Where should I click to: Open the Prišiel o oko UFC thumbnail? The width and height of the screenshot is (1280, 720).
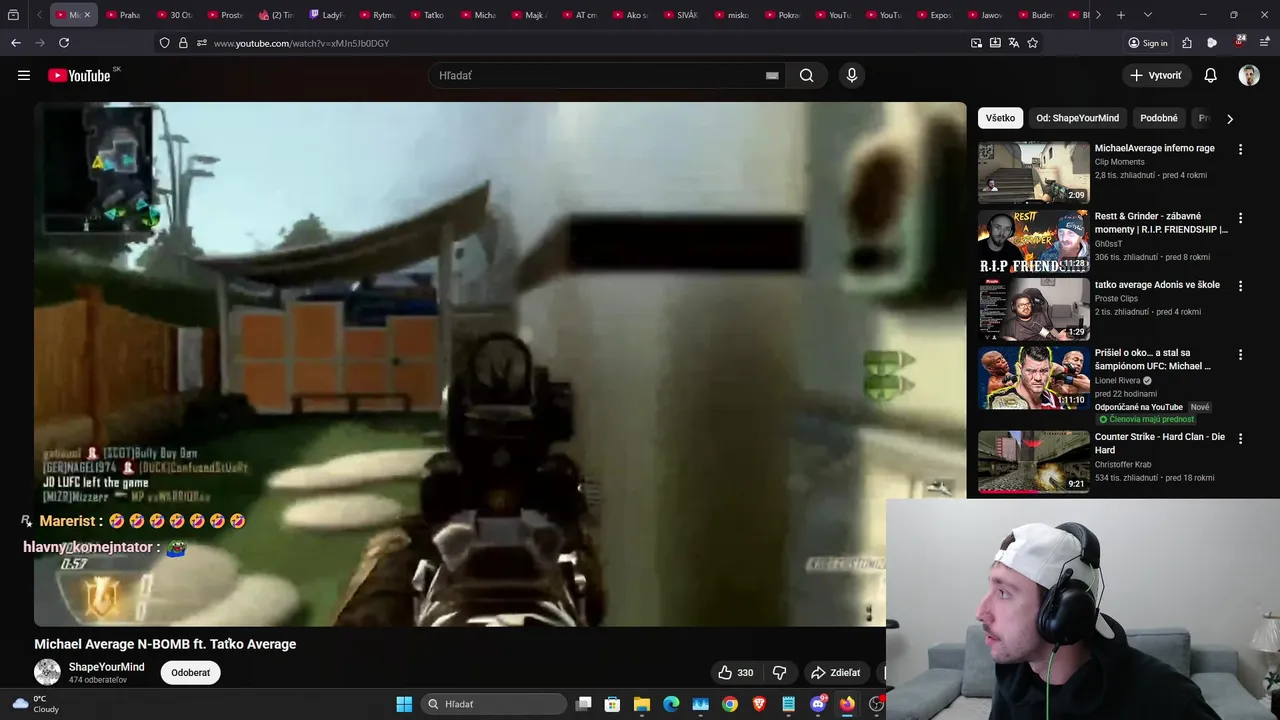(x=1033, y=378)
